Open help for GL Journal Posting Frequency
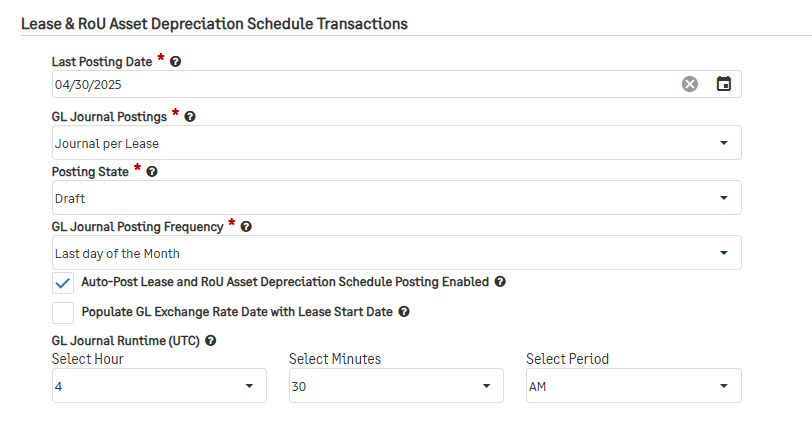This screenshot has height=435, width=812. (246, 226)
